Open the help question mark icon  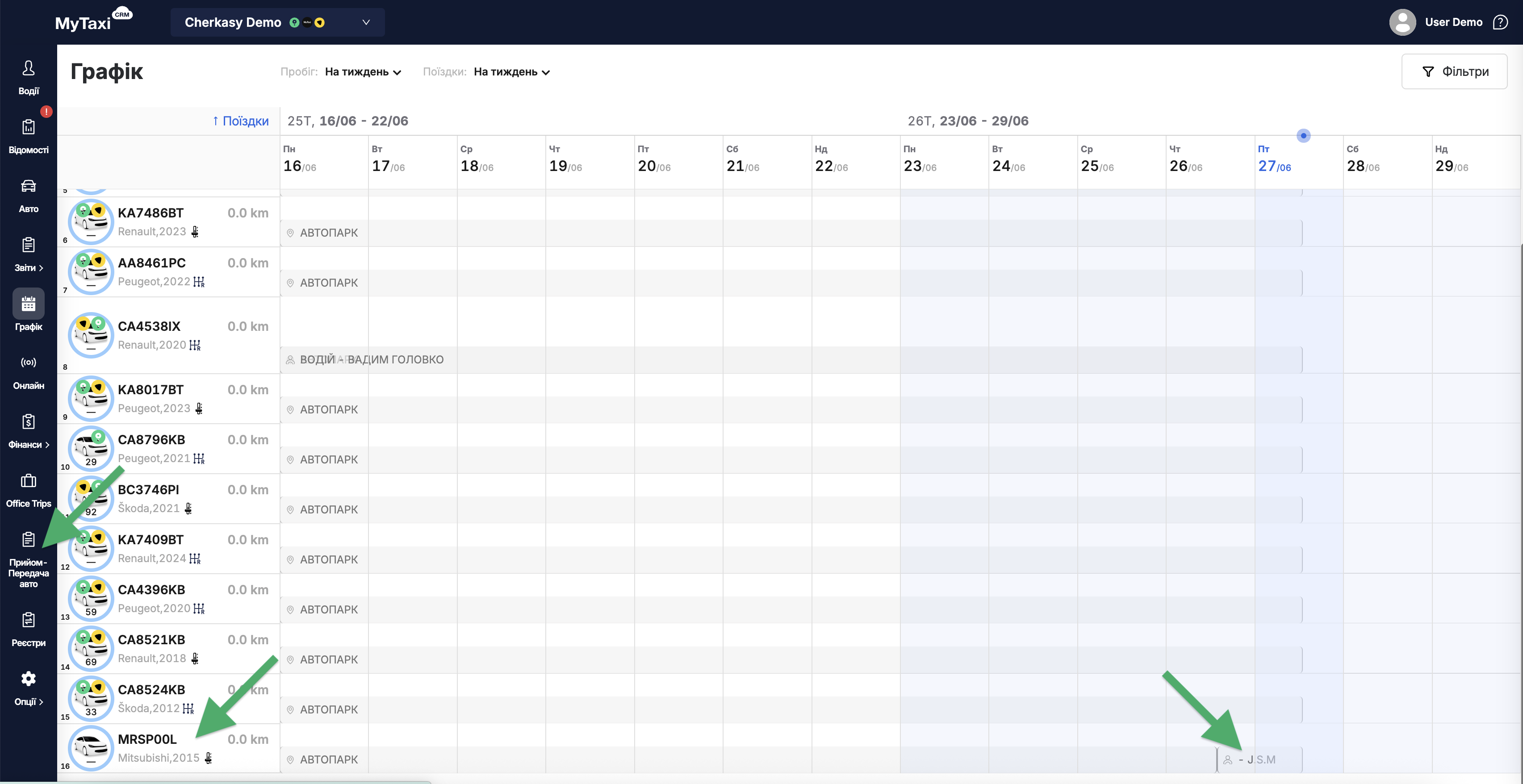(1500, 22)
